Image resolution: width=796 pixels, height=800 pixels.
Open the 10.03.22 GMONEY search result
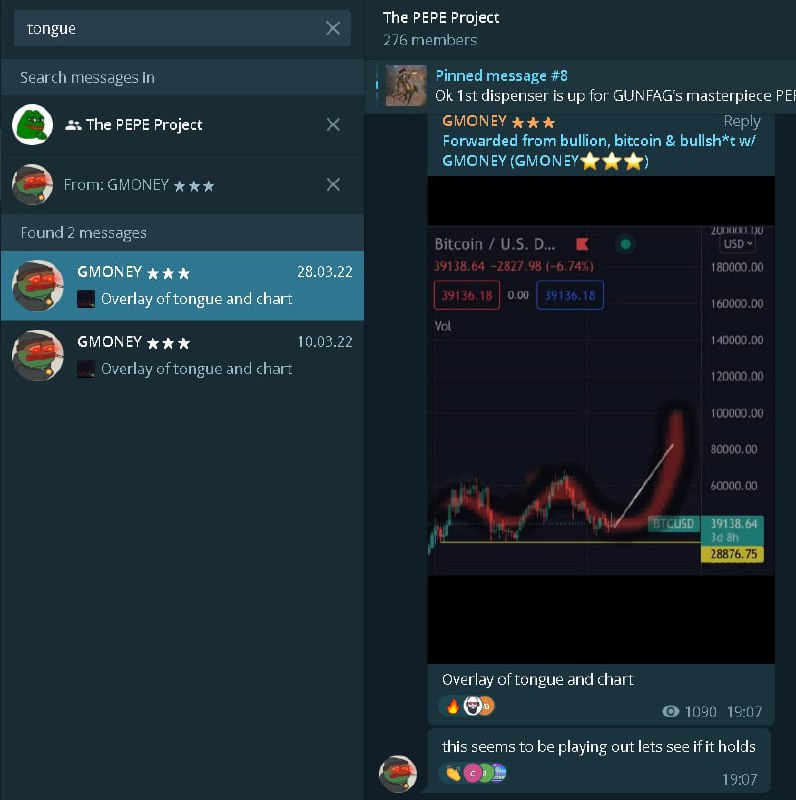click(x=182, y=356)
